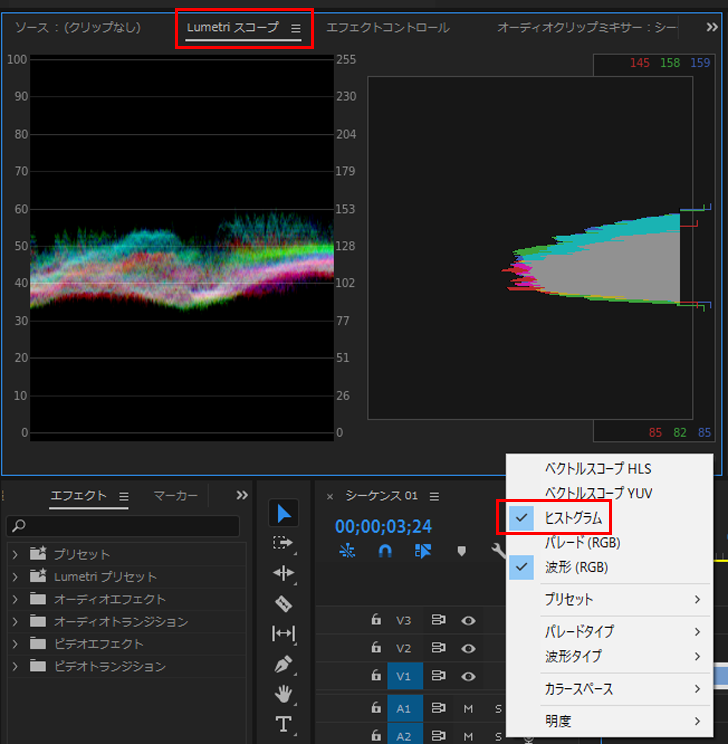Open the 明度 submenu
This screenshot has height=744, width=728.
point(610,721)
